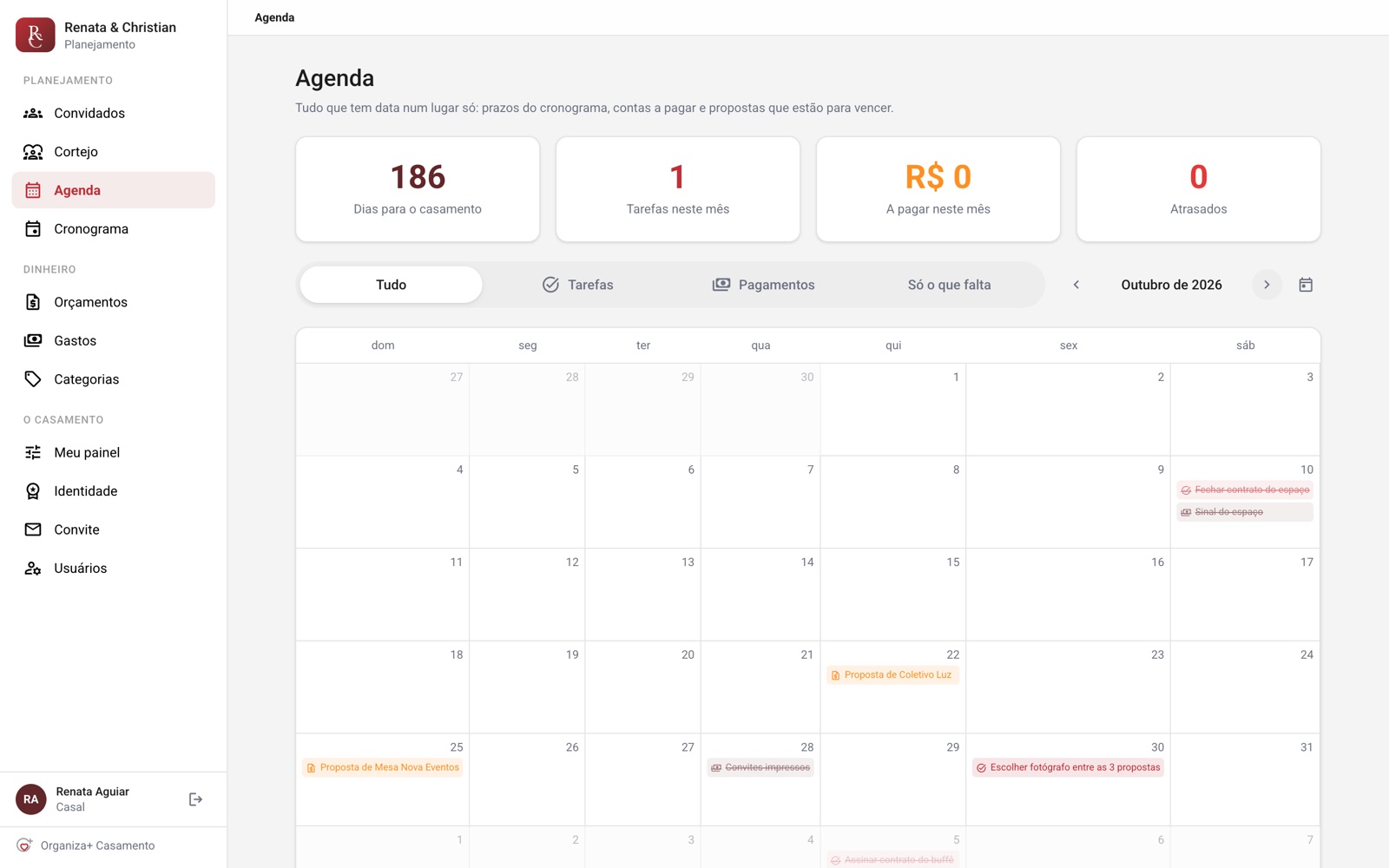Click the Organiza+ Casamento heart icon
This screenshot has height=868, width=1389.
[24, 845]
